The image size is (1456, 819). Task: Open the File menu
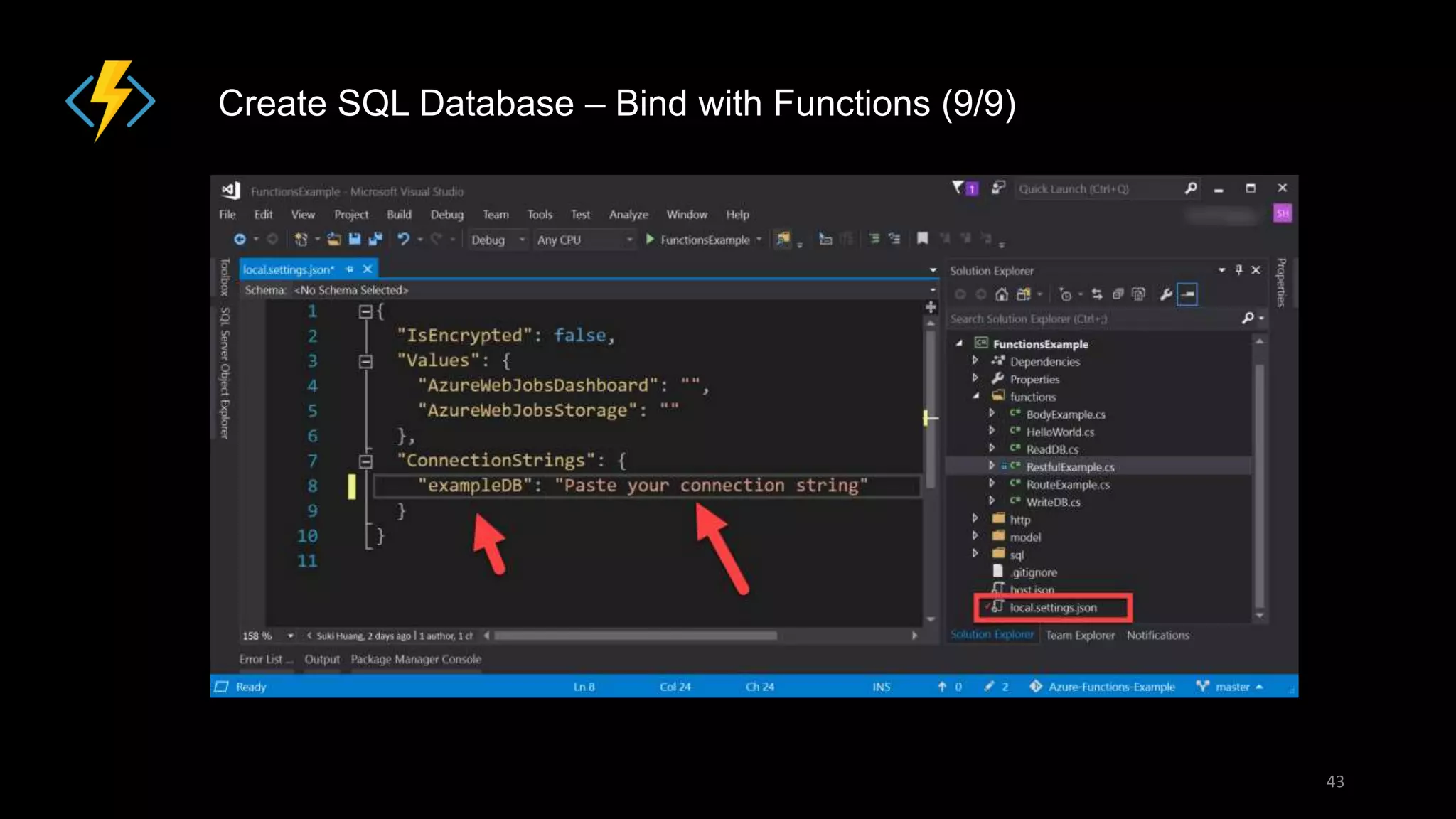[227, 214]
